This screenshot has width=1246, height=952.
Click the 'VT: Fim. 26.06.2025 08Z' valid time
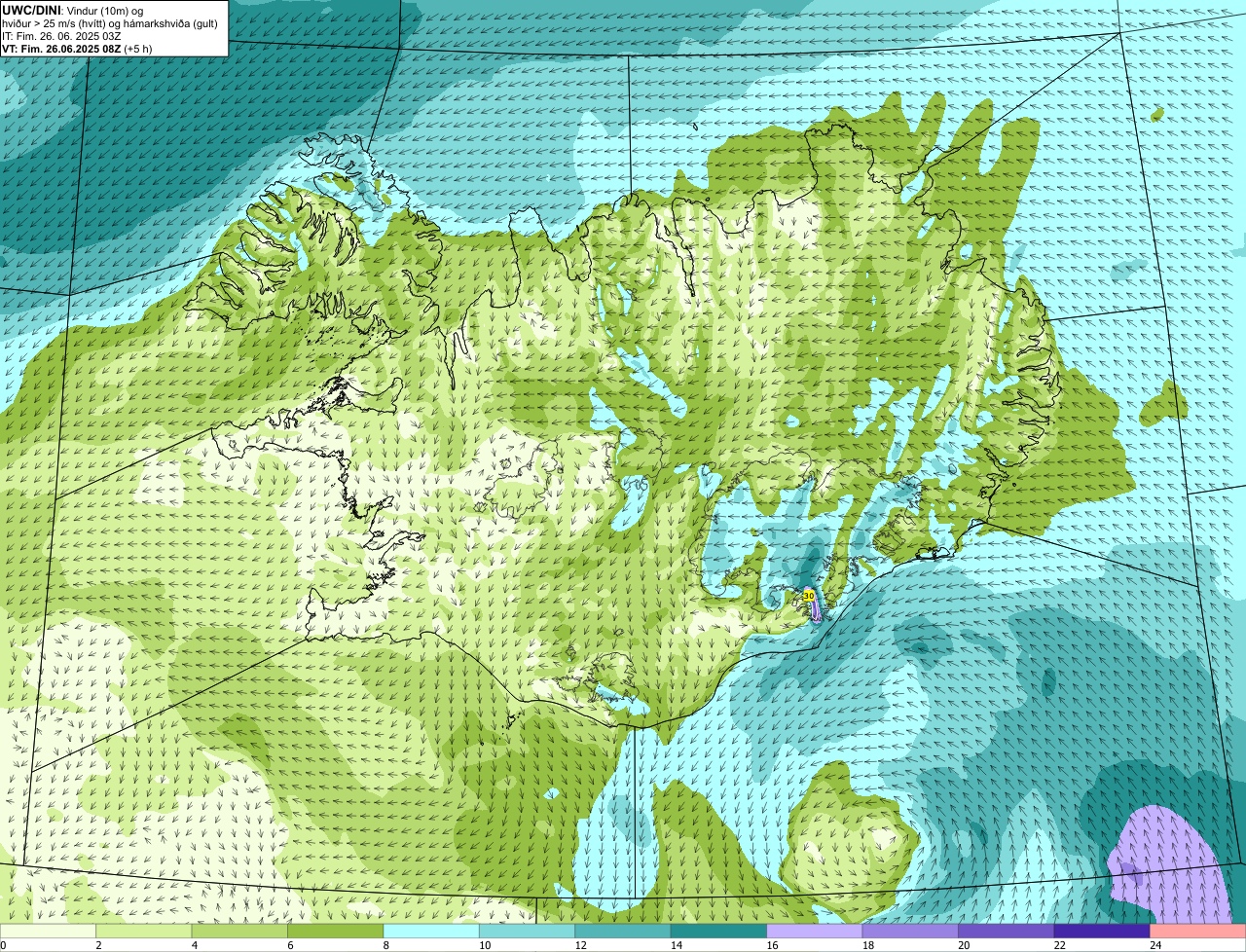click(x=61, y=48)
